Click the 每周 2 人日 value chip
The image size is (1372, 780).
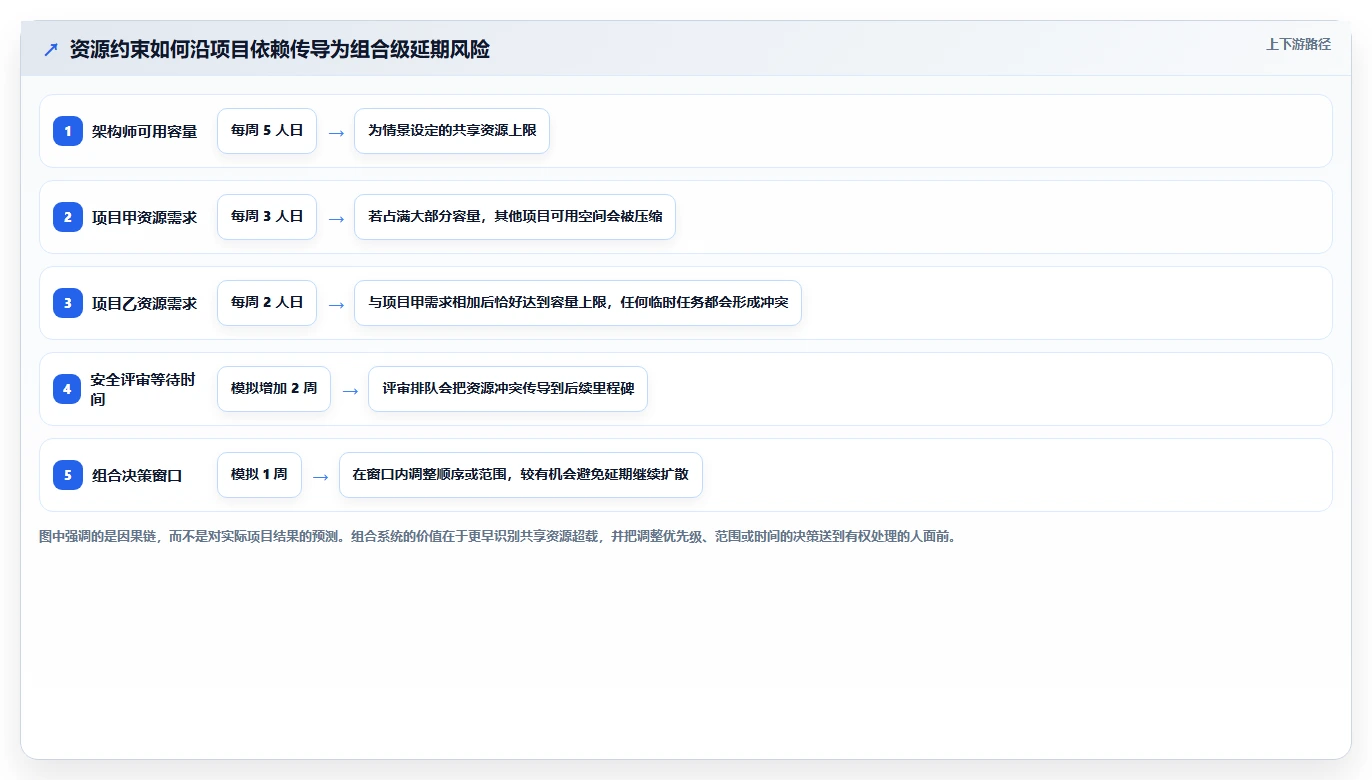(x=267, y=303)
